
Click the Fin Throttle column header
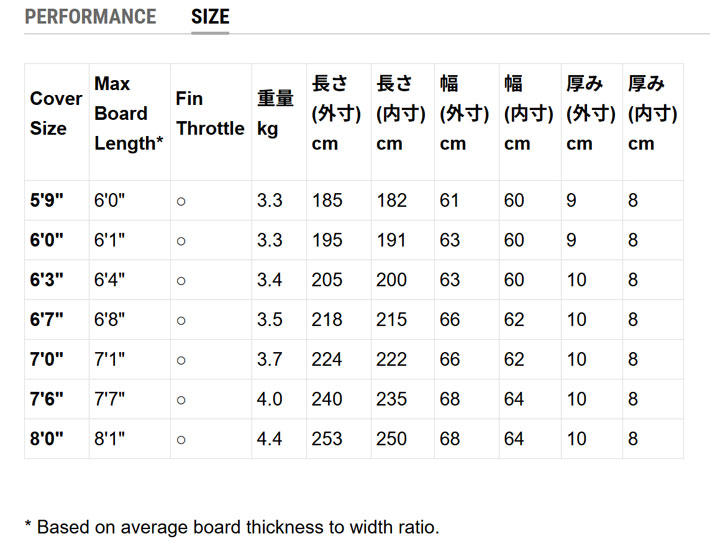[209, 114]
